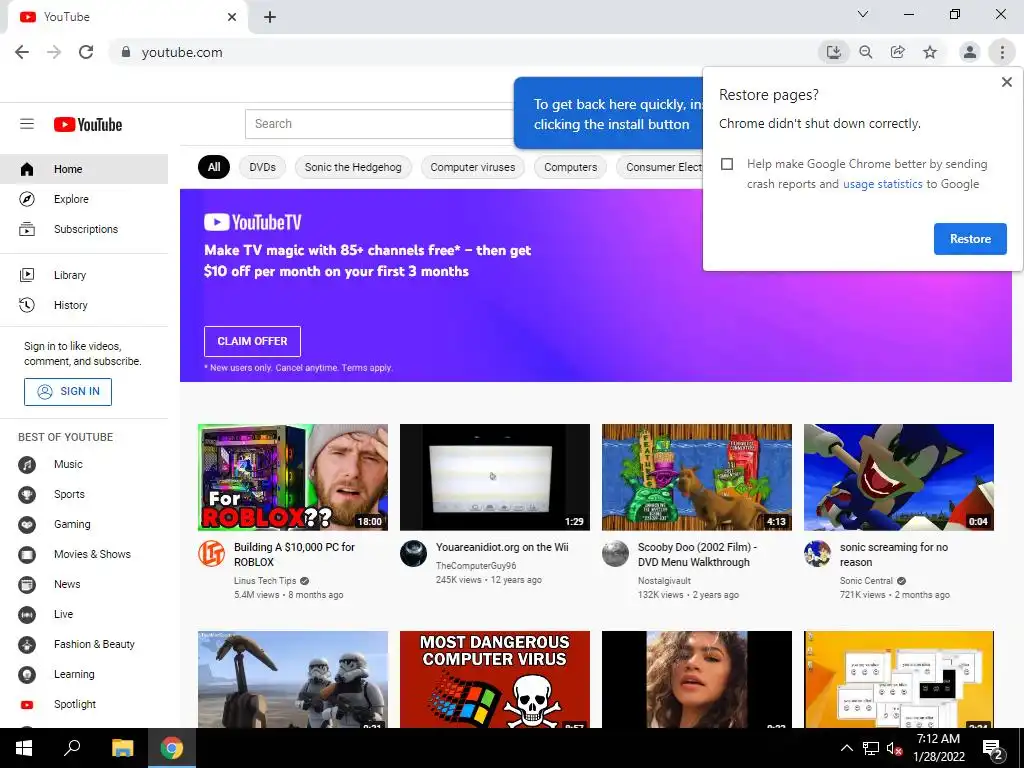Click the youtube.com address bar
Screen dimensions: 1024x768
click(x=464, y=52)
